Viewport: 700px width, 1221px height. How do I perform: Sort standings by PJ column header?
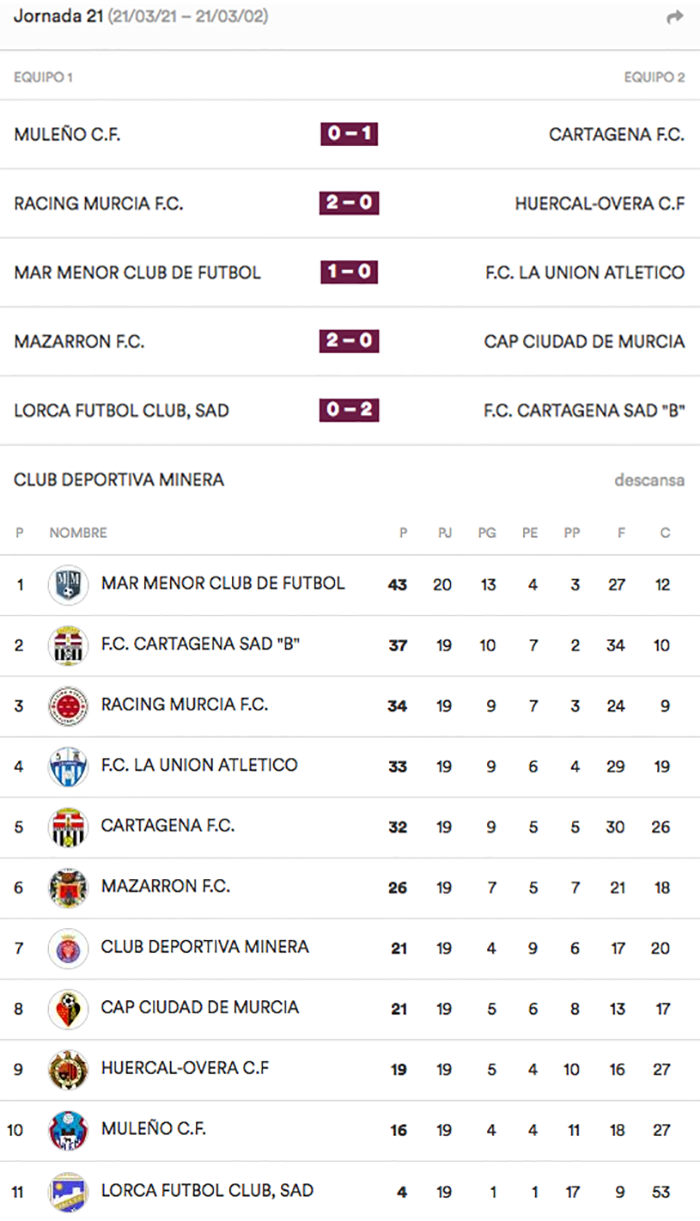pyautogui.click(x=444, y=533)
